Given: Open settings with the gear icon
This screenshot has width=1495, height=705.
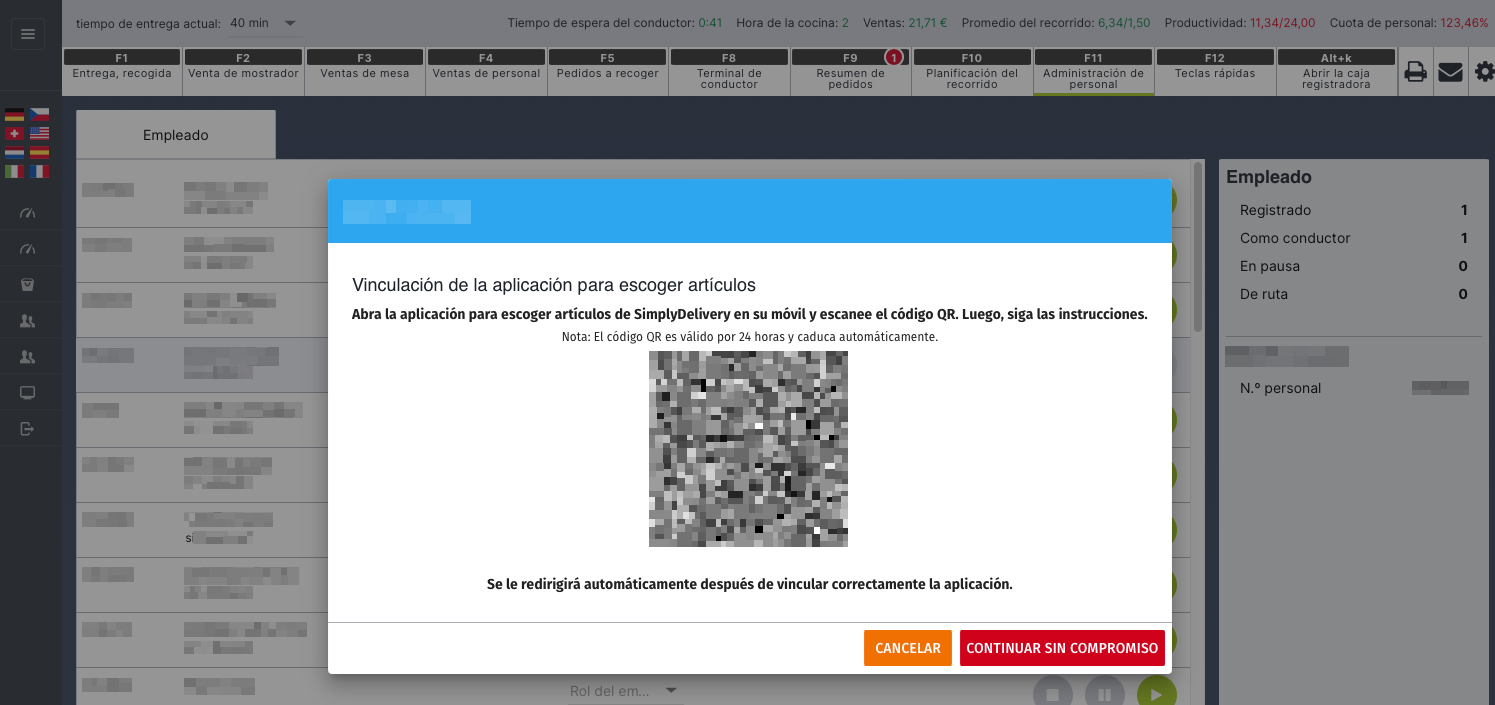Looking at the screenshot, I should [x=1483, y=72].
